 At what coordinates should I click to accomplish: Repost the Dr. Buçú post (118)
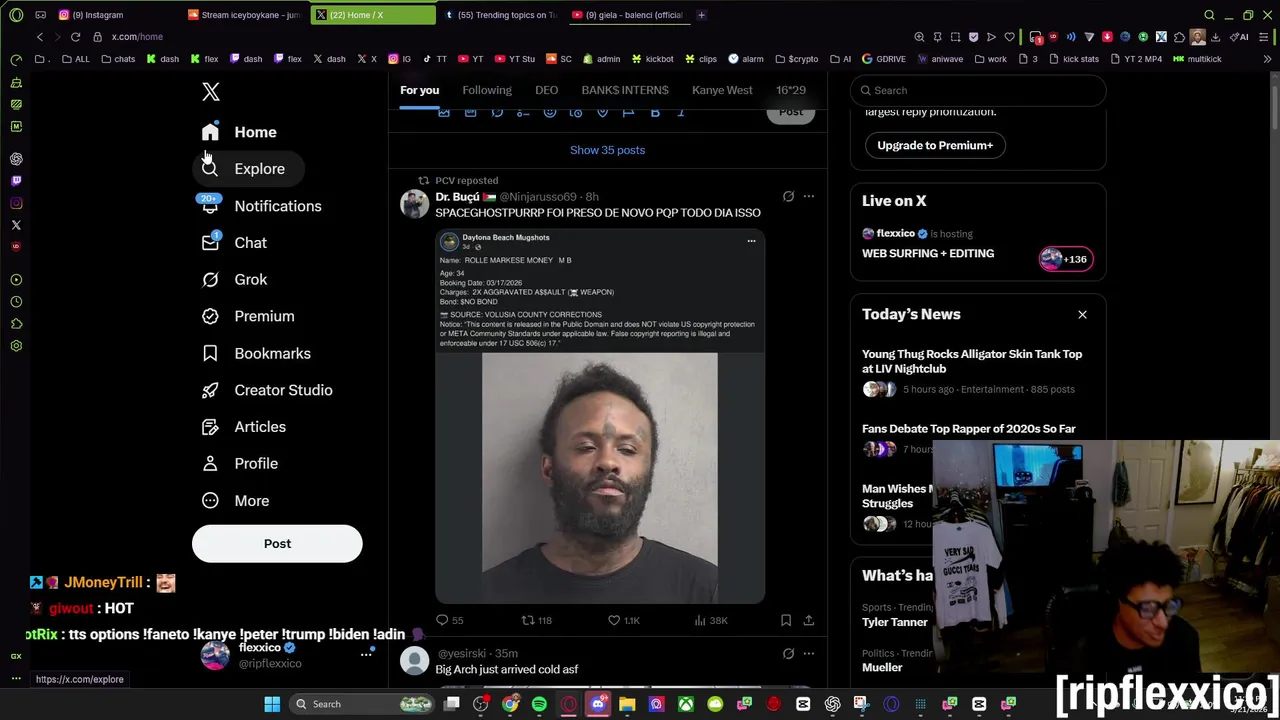537,621
